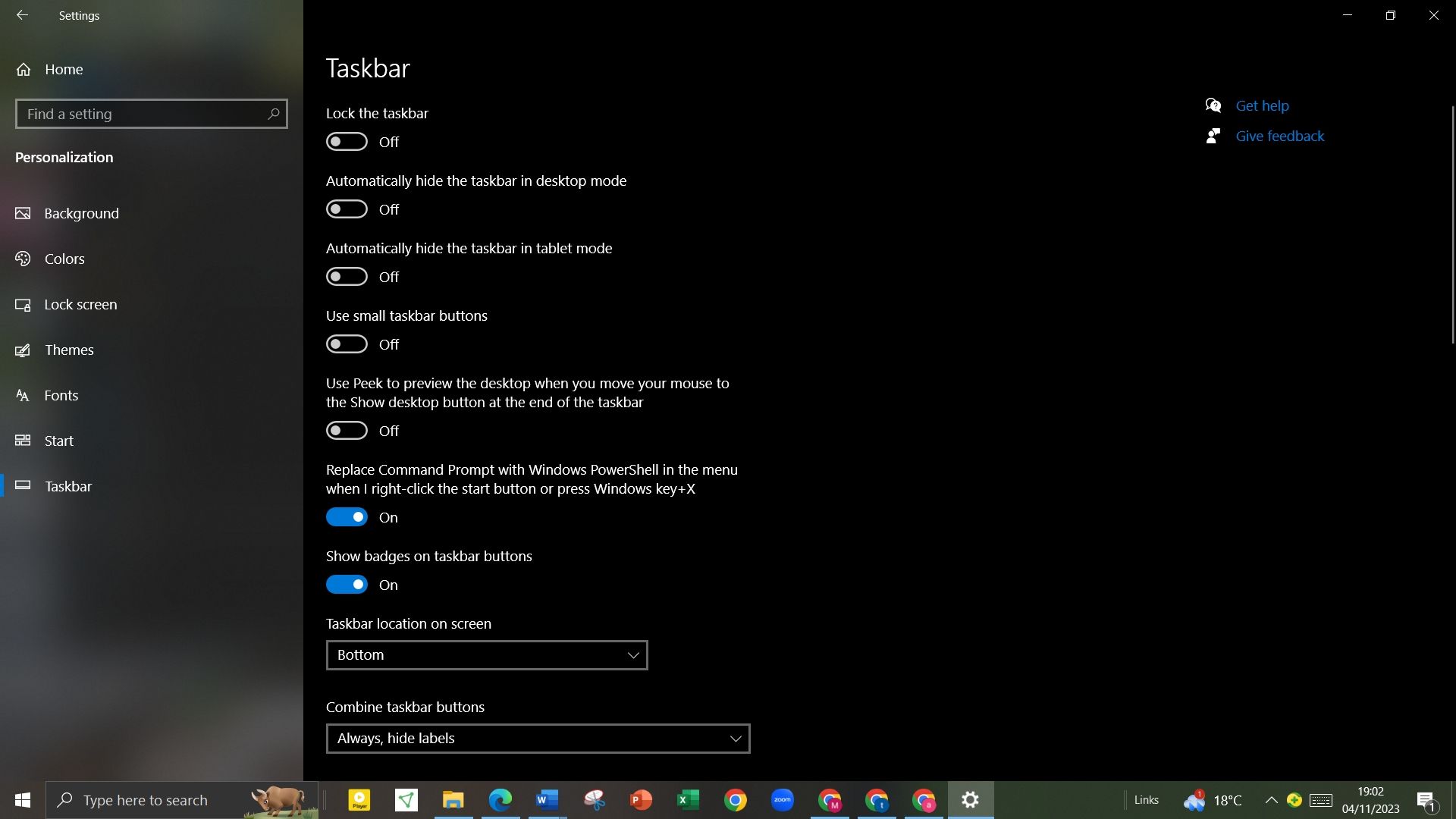
Task: Open the Colors settings page
Action: [x=64, y=259]
